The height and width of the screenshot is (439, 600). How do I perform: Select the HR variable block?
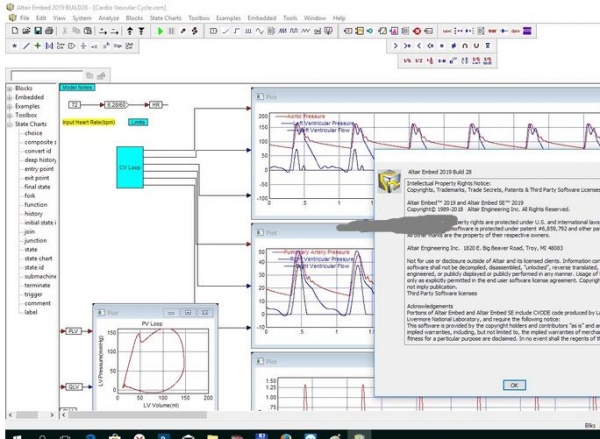(156, 104)
